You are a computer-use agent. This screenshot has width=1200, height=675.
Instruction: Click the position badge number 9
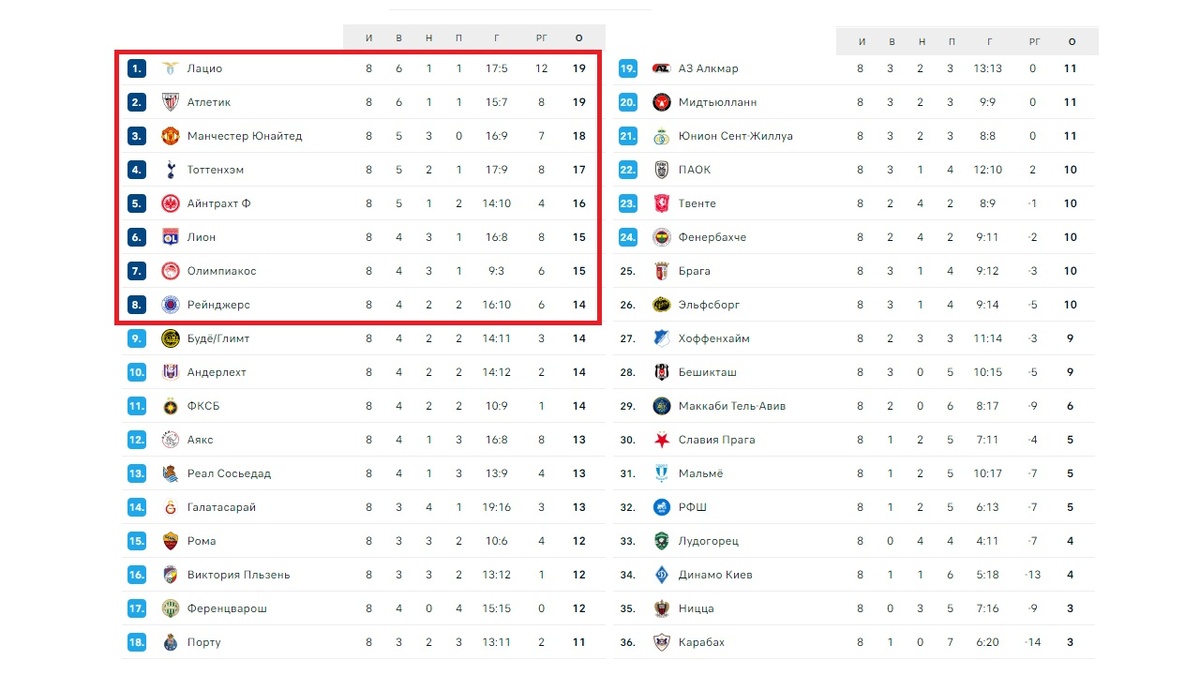point(137,338)
